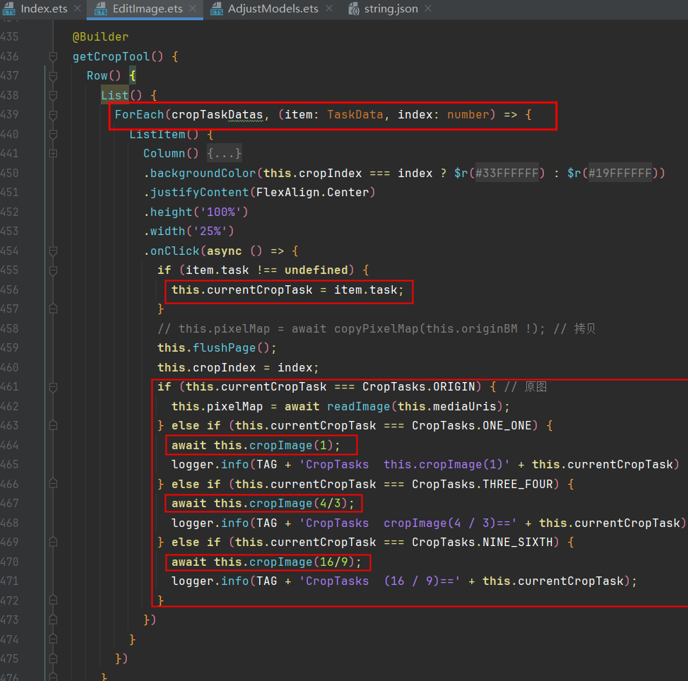Screen dimensions: 688x681
Task: Fold the onClick handler at line 454
Action: click(53, 251)
